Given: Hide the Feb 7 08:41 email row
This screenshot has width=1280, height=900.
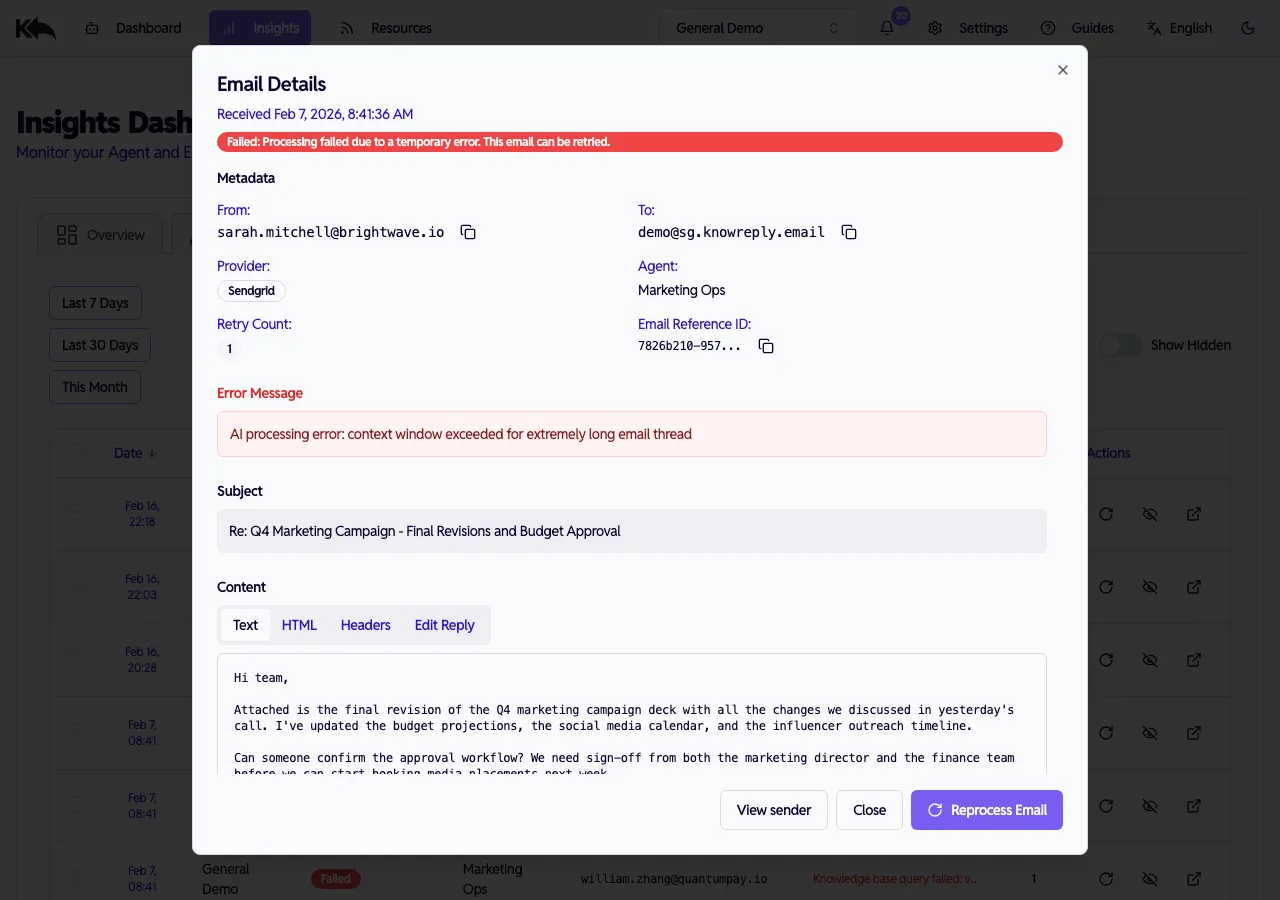Looking at the screenshot, I should pos(1150,733).
